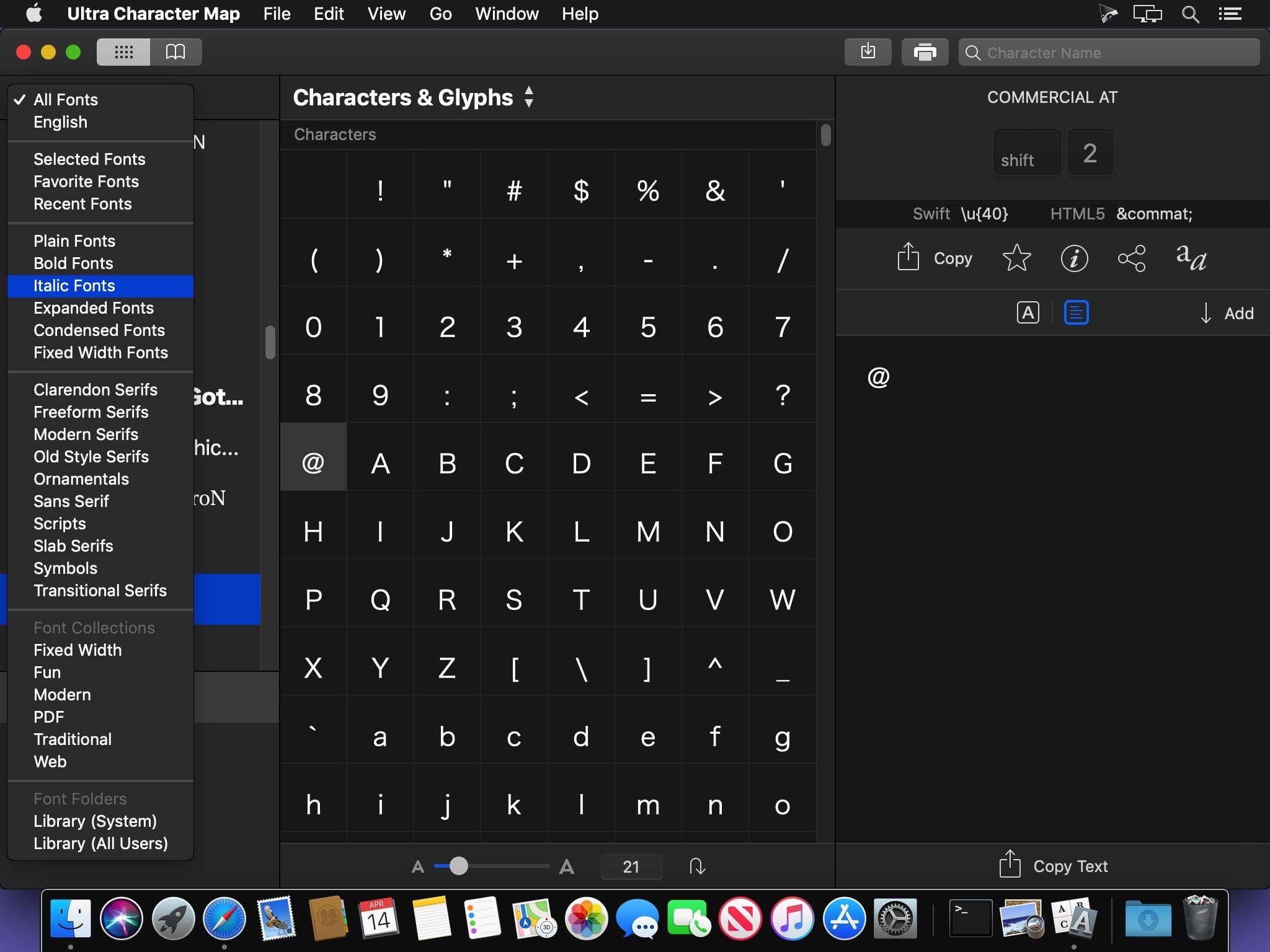Click the '2' key indicator

coord(1090,152)
